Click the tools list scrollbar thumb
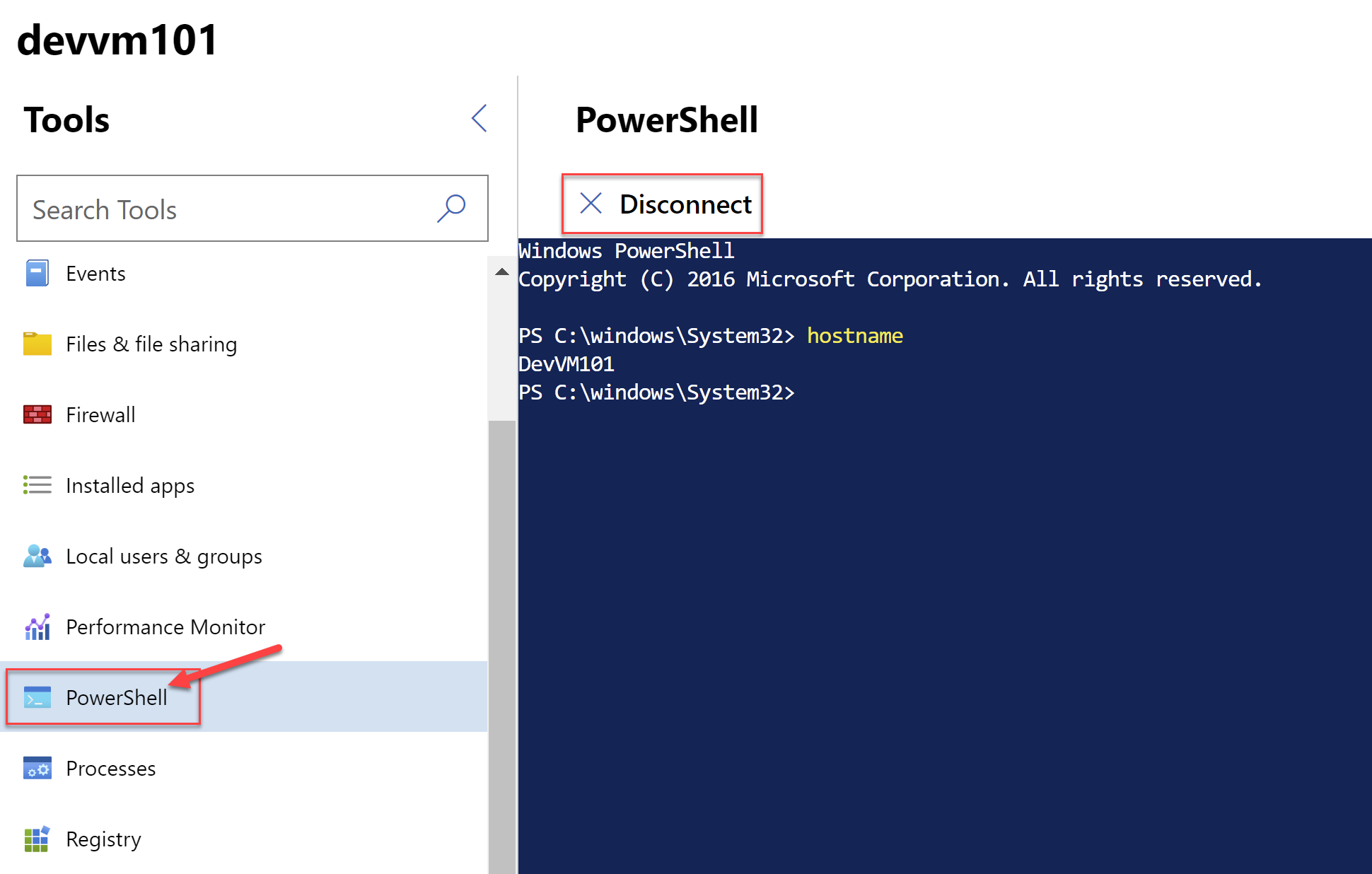Screen dimensions: 1372x874 (502, 647)
